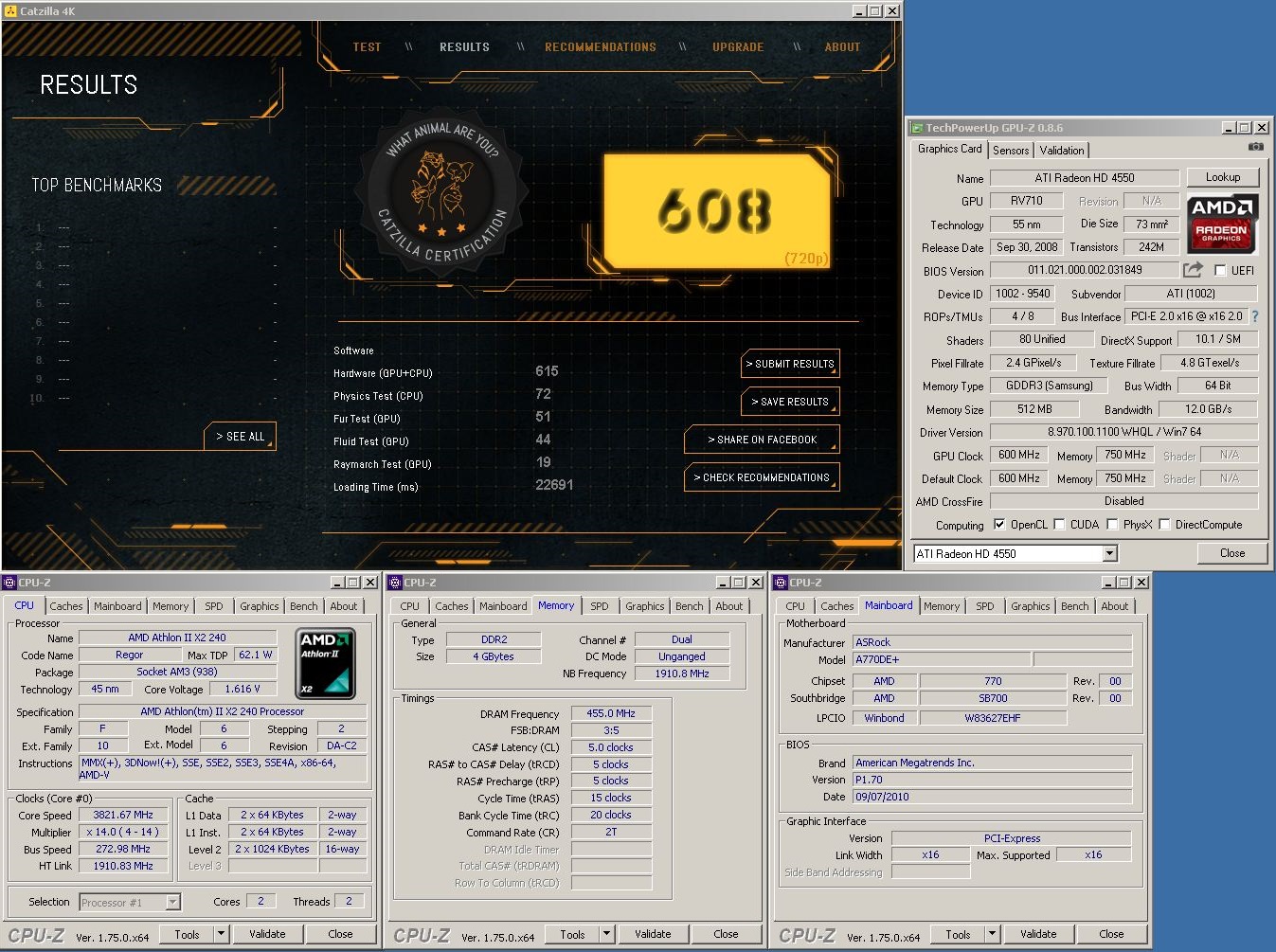Toggle the UEFI checkbox in GPU-Z
The height and width of the screenshot is (952, 1276).
tap(1220, 270)
